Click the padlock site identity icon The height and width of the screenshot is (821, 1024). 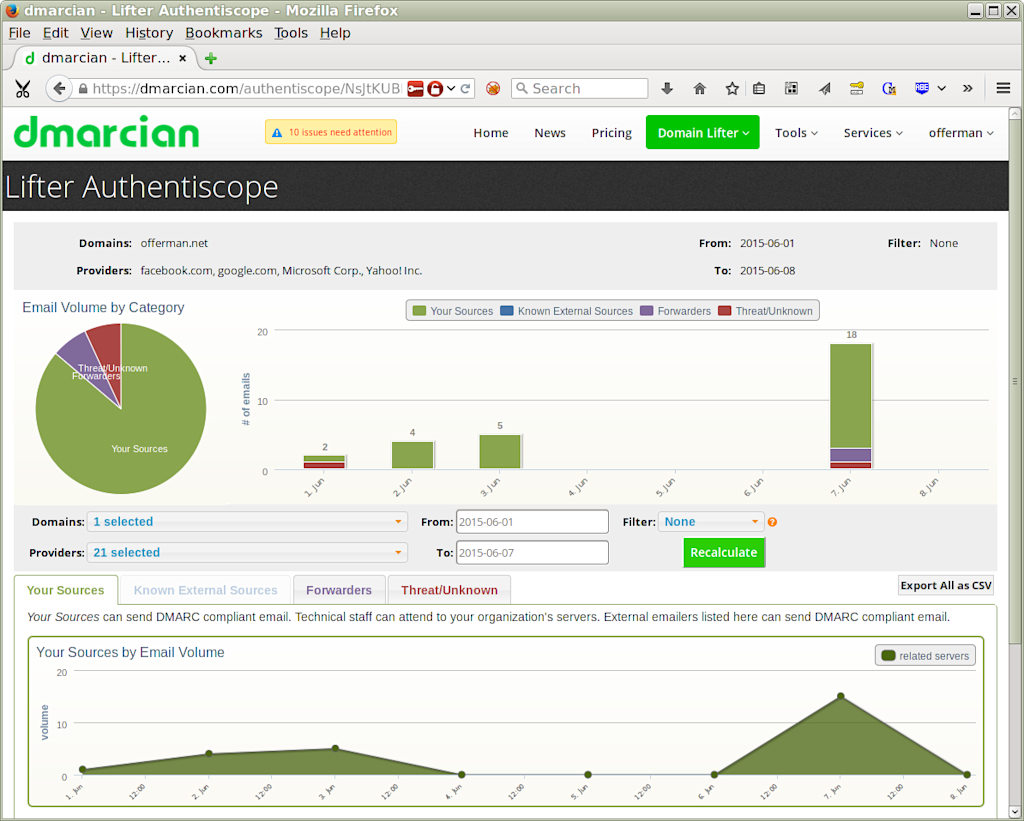point(83,89)
